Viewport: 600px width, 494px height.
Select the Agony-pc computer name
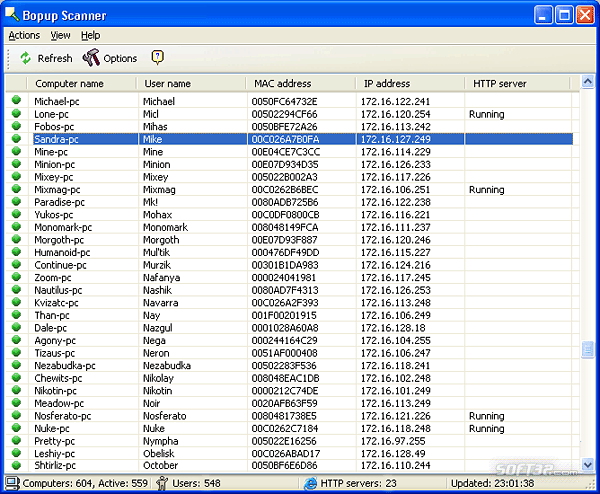[55, 341]
